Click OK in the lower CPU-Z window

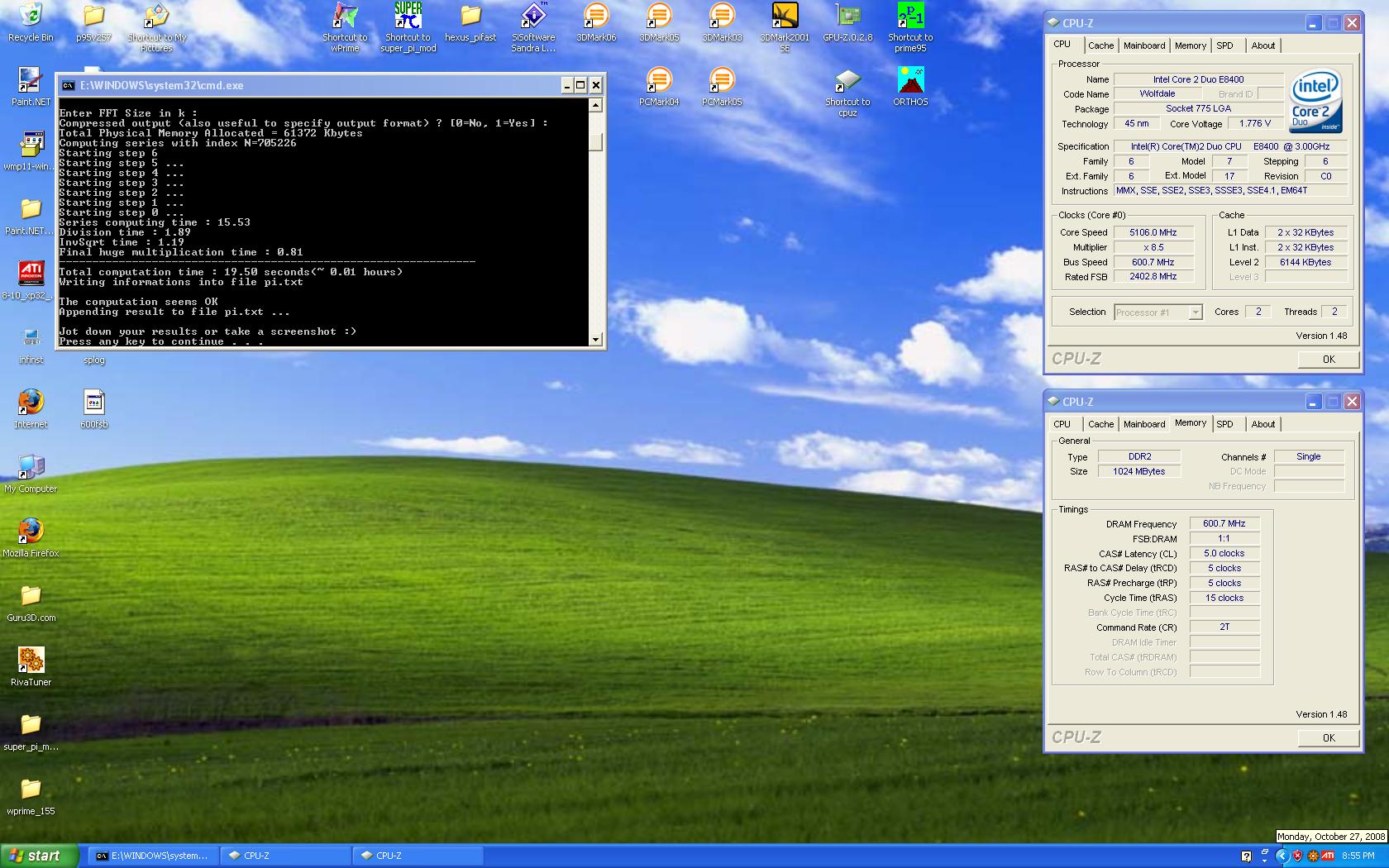tap(1328, 737)
